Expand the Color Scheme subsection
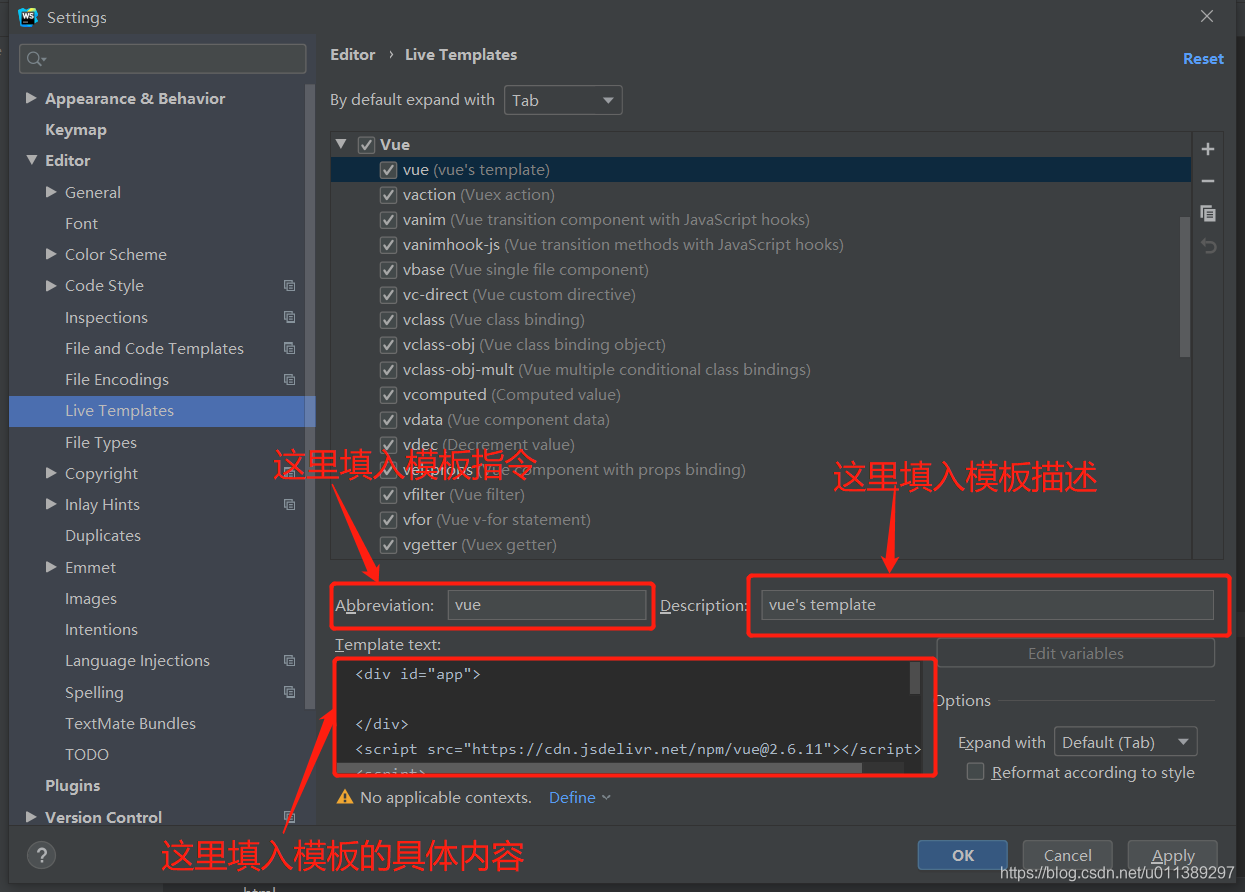 tap(51, 254)
